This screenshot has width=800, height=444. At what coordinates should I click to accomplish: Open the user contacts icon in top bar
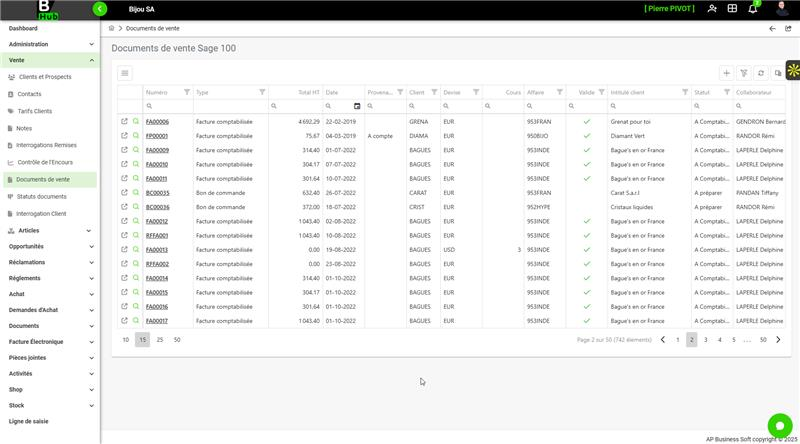point(712,9)
